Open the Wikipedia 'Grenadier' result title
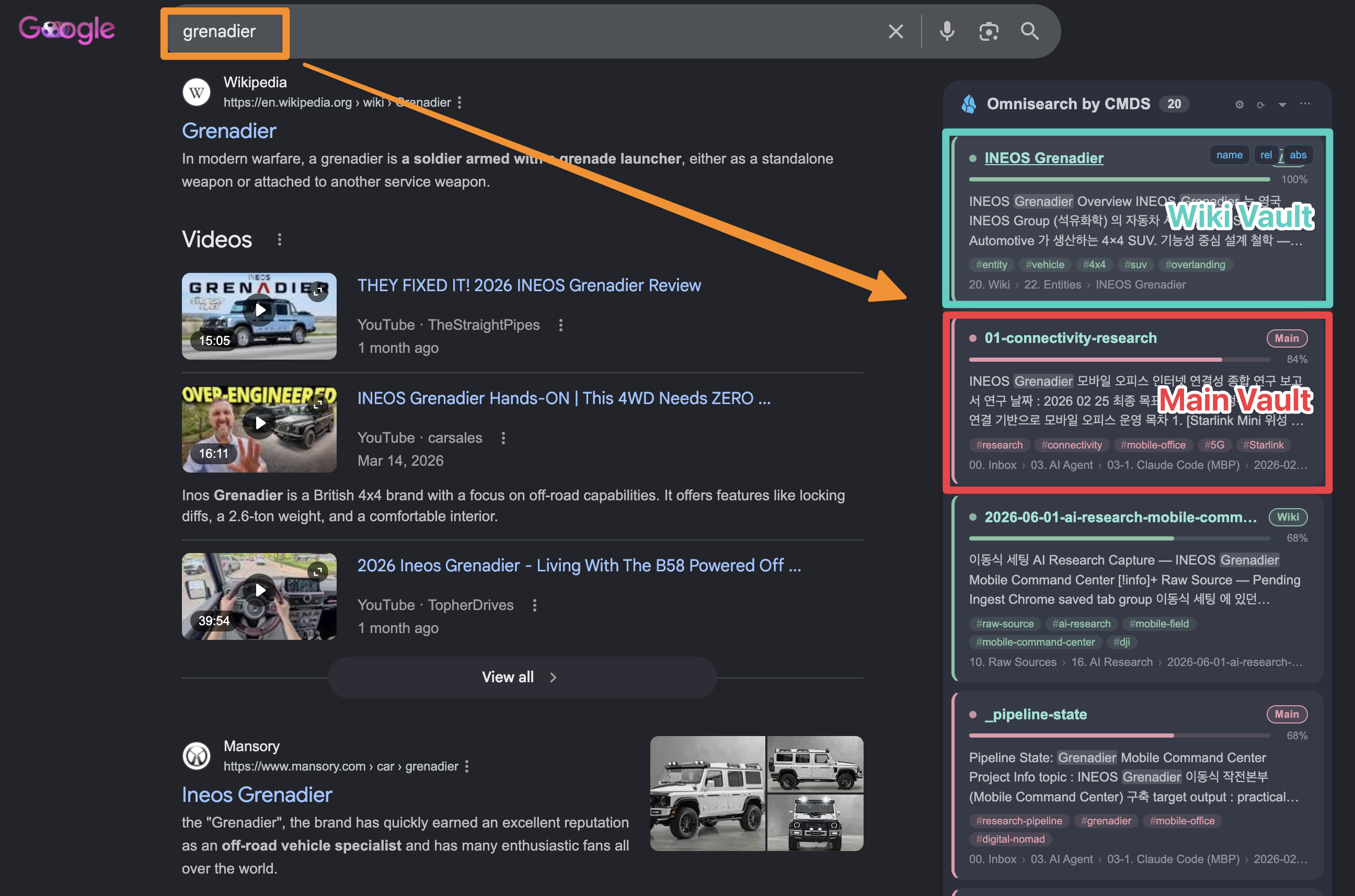1355x896 pixels. pos(229,131)
